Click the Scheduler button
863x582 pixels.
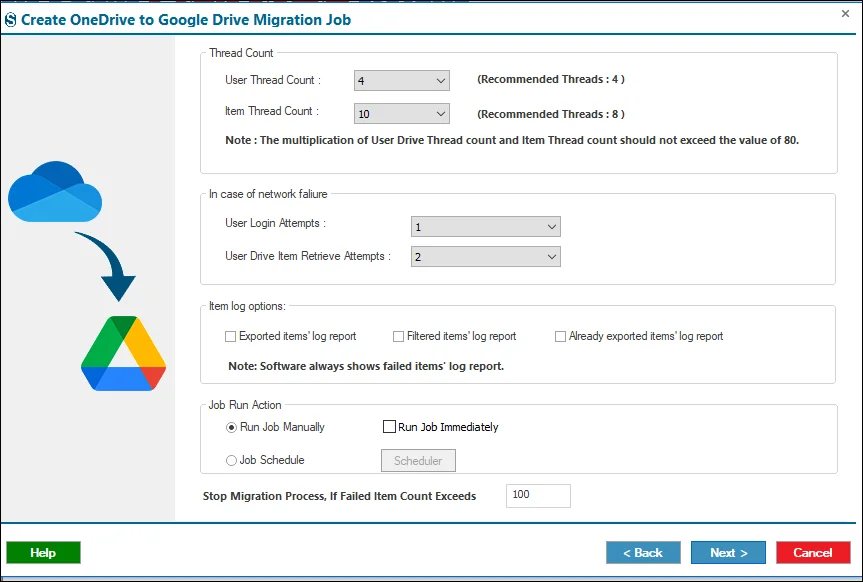pos(418,461)
